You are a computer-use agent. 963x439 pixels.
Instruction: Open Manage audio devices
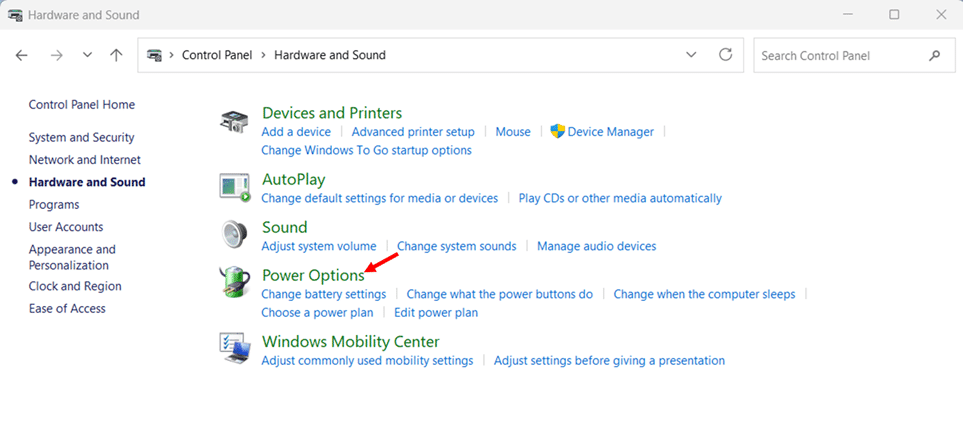pos(596,246)
